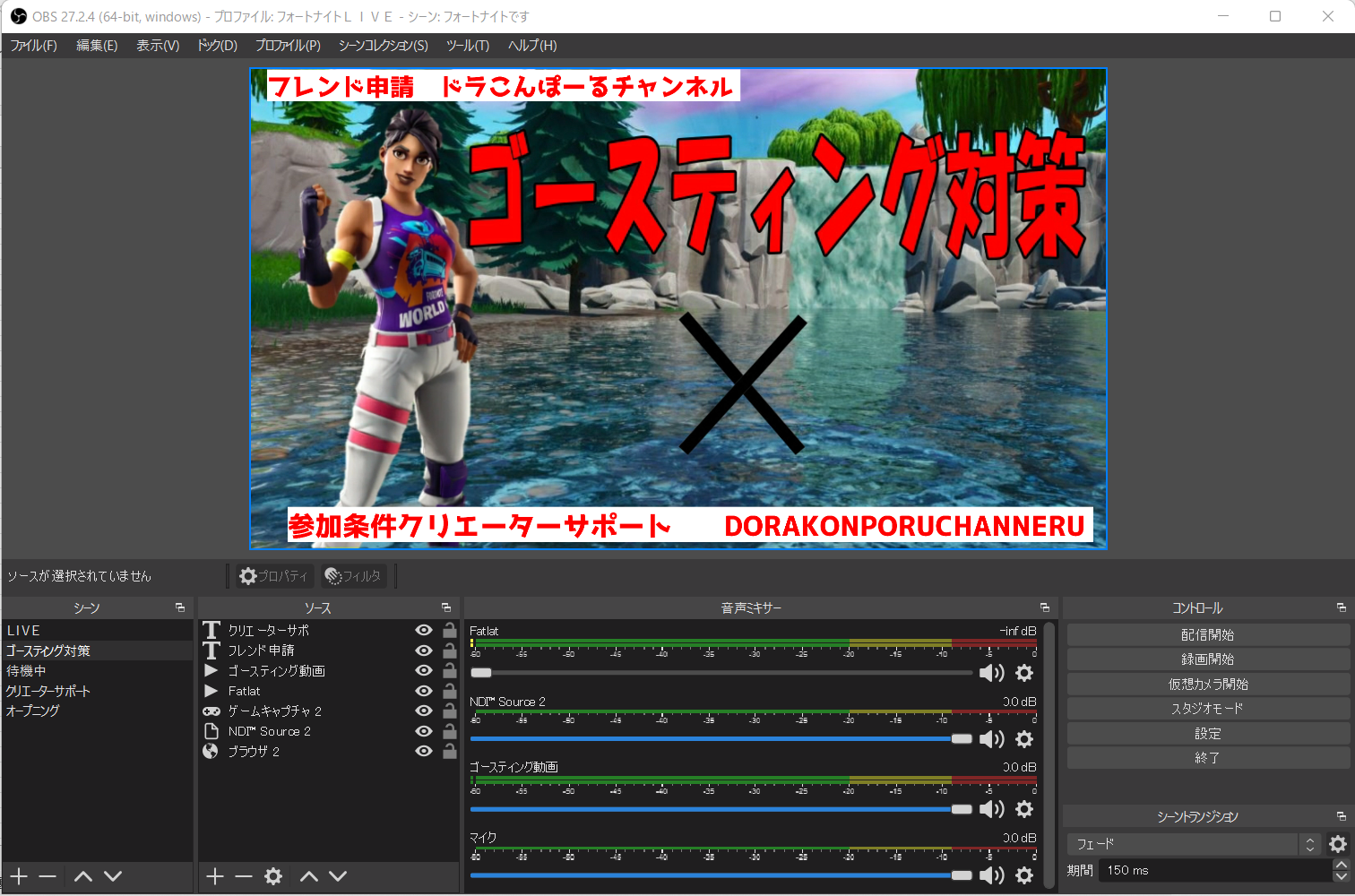Pop out the コントロール dock panel

(1342, 607)
